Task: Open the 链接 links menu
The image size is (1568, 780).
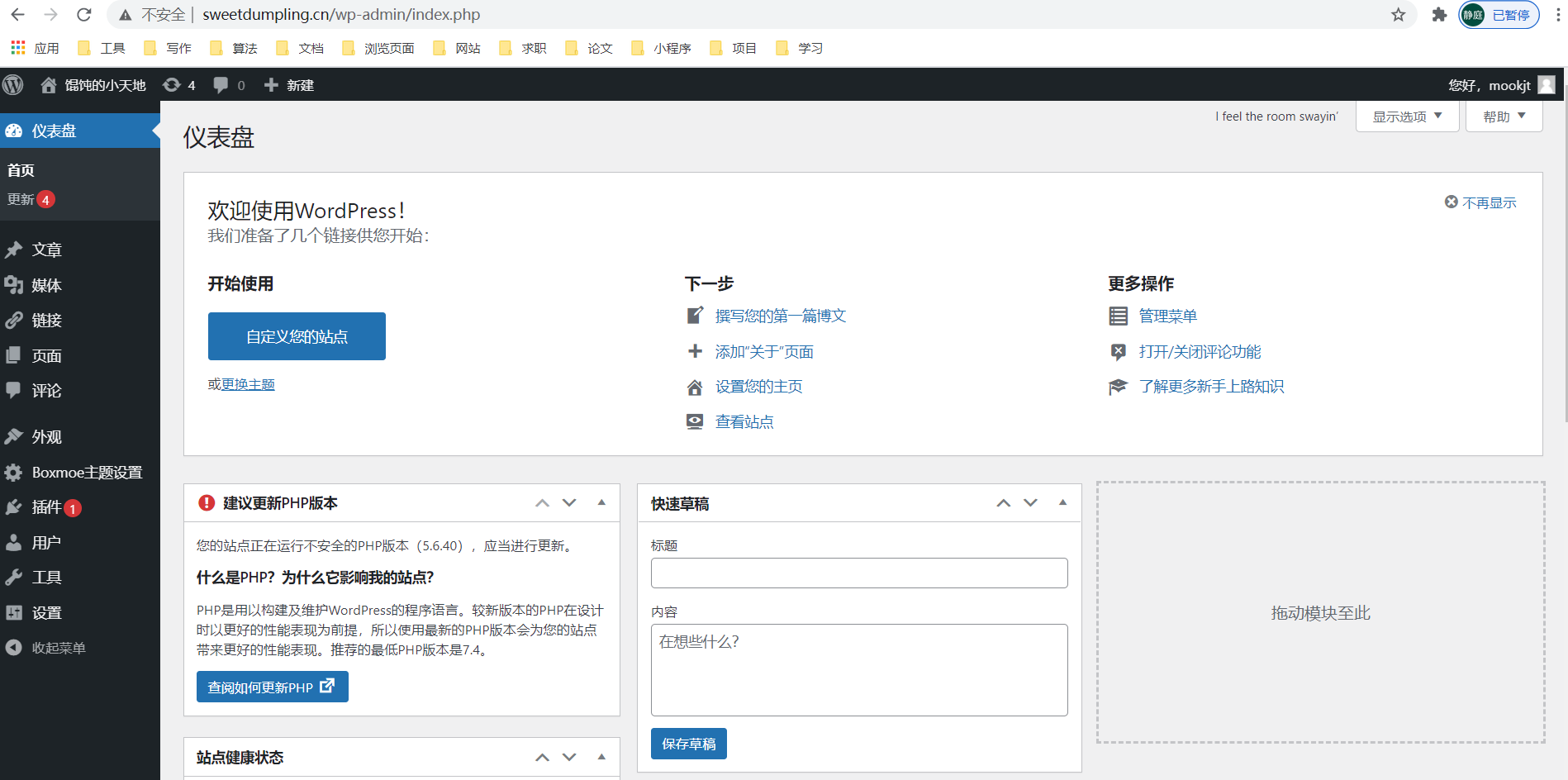Action: (80, 320)
